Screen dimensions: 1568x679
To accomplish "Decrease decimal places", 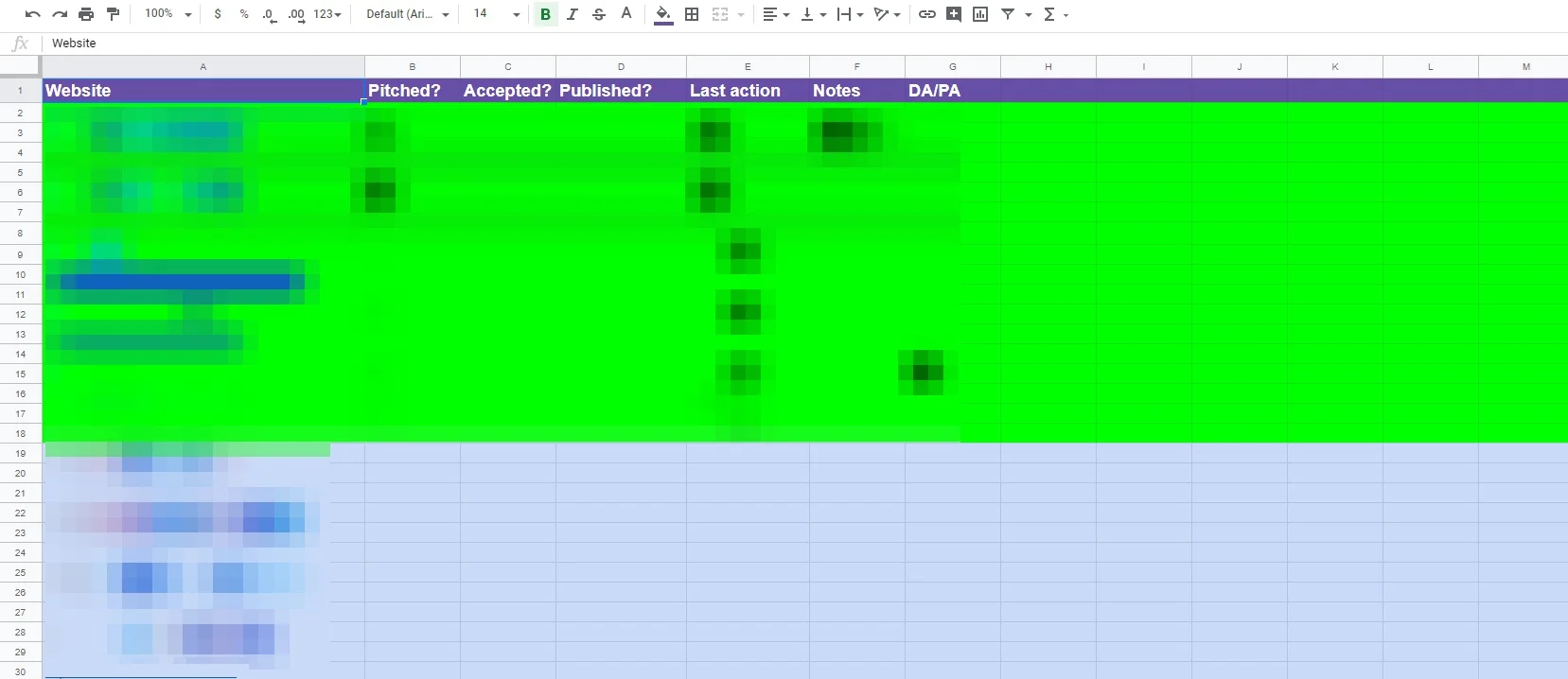I will [270, 14].
